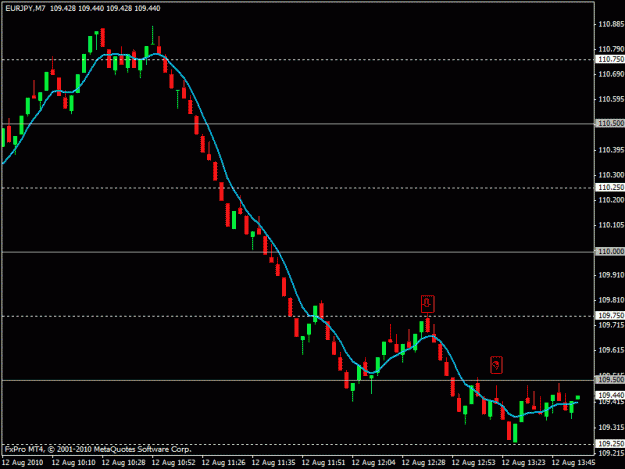Click the 109.215 price scale label
Viewport: 625px width, 469px height.
(611, 453)
